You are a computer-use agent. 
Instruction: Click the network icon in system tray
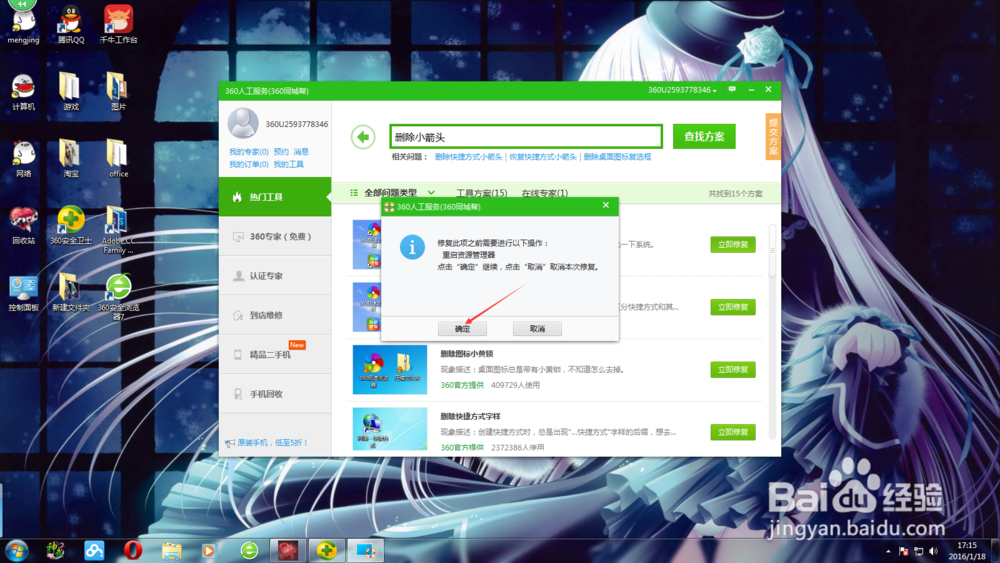tap(918, 551)
